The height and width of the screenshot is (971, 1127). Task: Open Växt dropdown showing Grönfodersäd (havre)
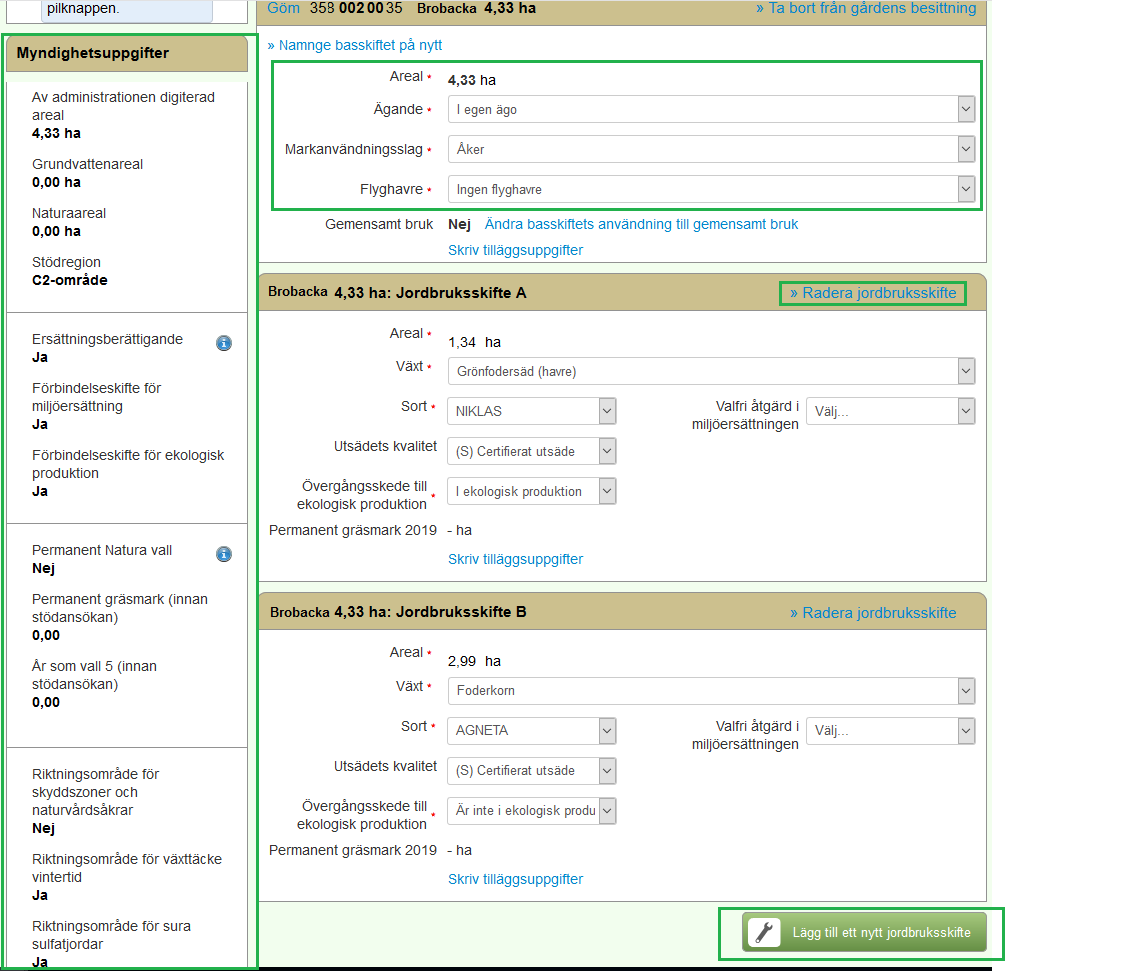[711, 372]
